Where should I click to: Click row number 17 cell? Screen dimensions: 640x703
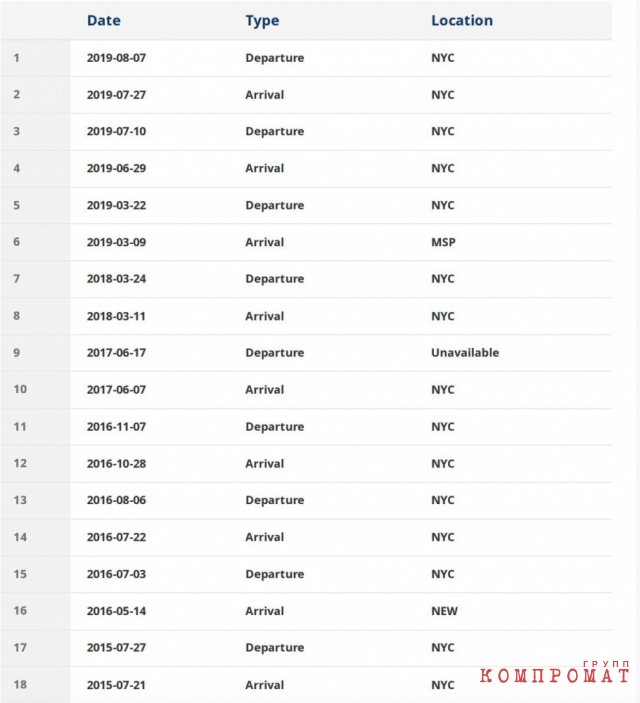point(20,648)
